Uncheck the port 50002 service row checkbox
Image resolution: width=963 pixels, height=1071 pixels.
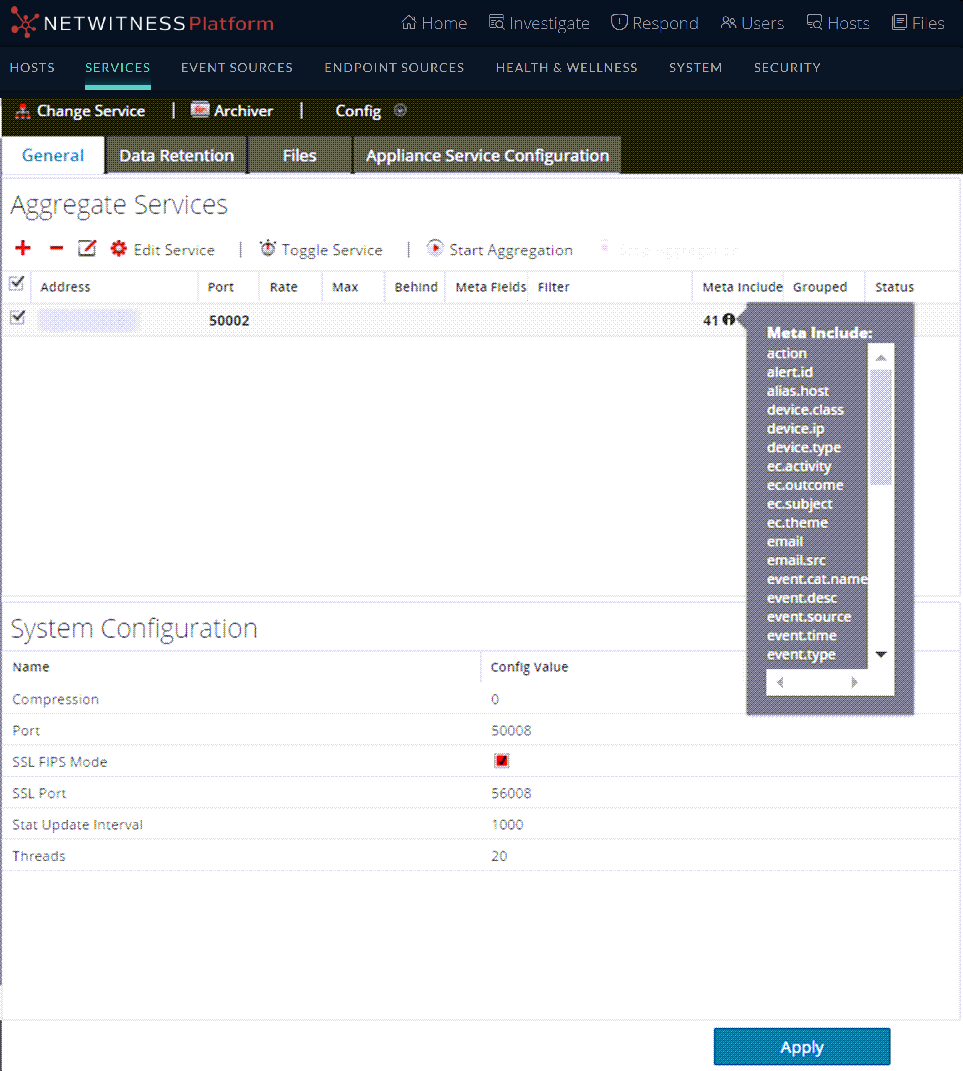click(16, 318)
